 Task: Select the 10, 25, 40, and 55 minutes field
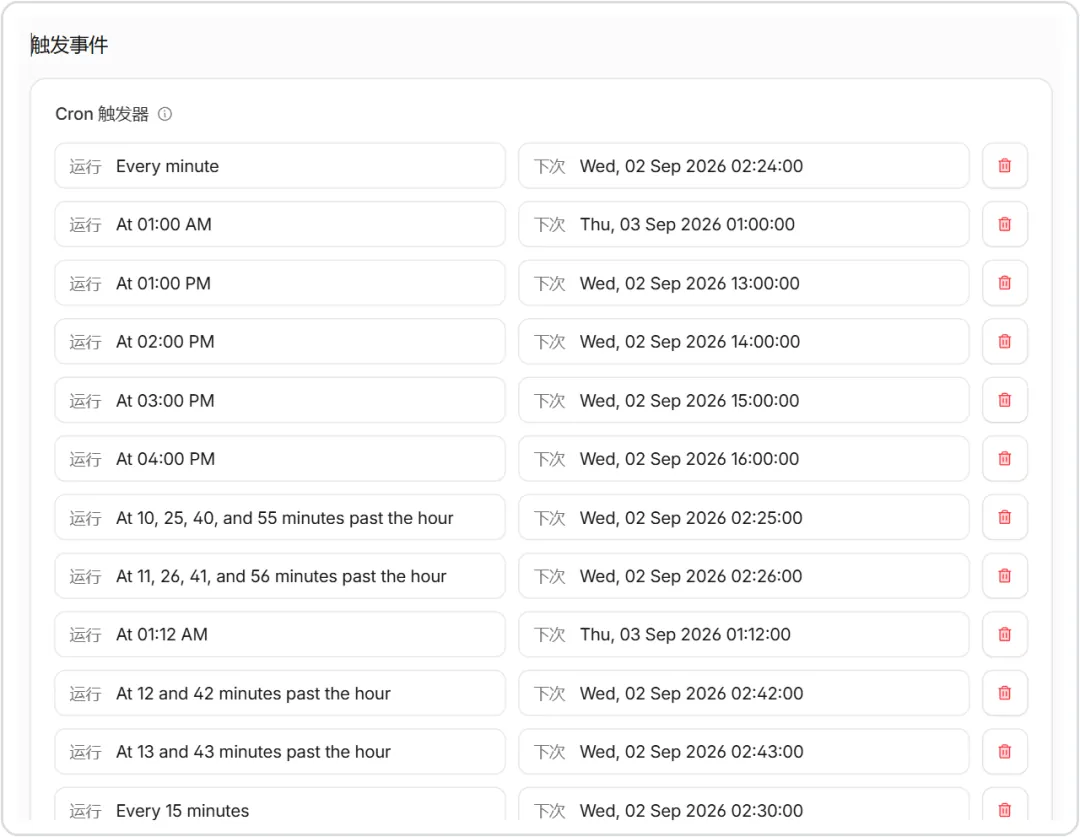(280, 517)
